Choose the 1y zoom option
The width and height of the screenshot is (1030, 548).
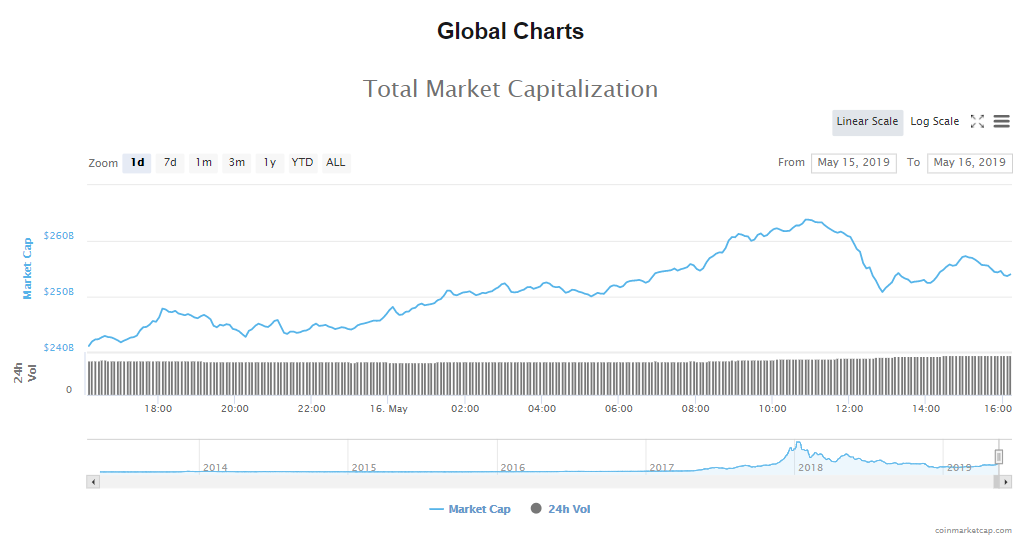[x=269, y=163]
